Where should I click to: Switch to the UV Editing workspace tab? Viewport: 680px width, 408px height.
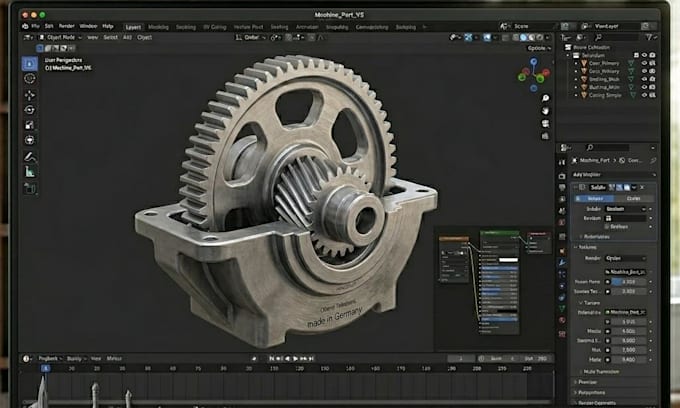pos(215,27)
